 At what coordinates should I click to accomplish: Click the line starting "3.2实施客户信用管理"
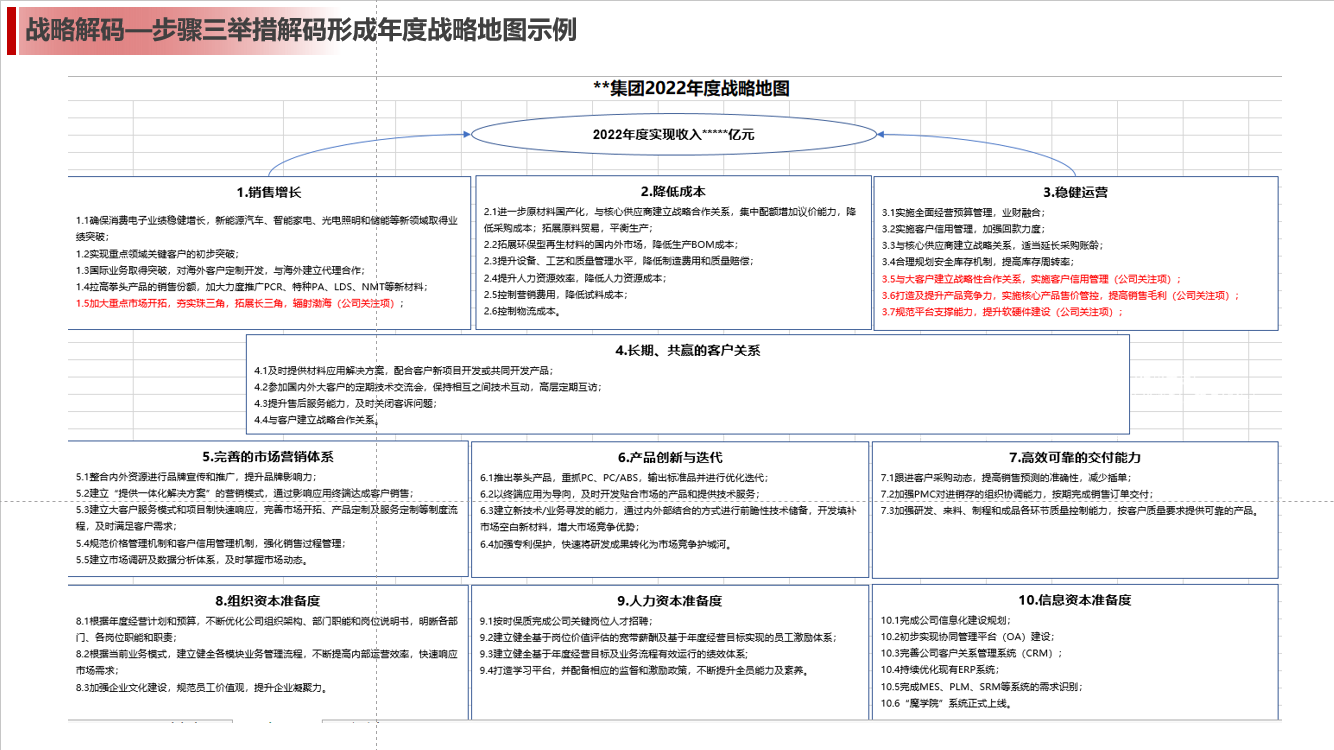(962, 228)
